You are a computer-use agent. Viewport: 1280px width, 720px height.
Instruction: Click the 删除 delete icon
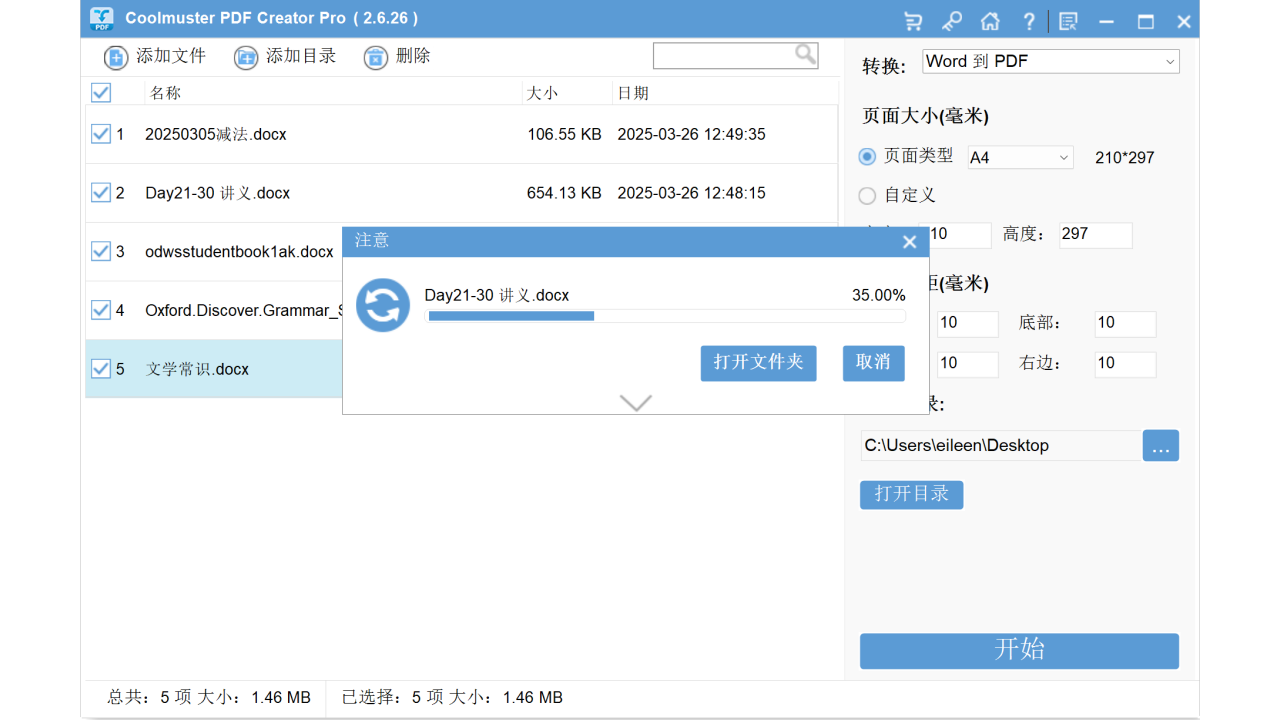pyautogui.click(x=375, y=57)
